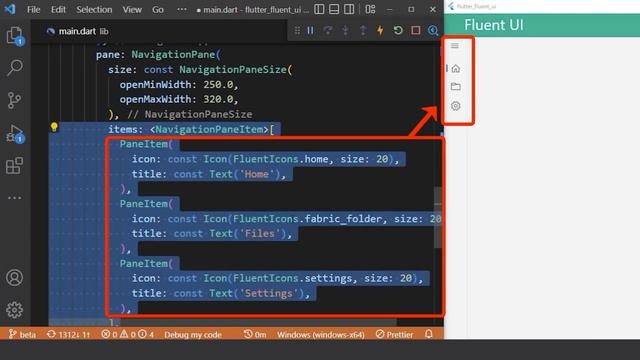Click the Debug my code status item
The image size is (640, 360).
193,335
